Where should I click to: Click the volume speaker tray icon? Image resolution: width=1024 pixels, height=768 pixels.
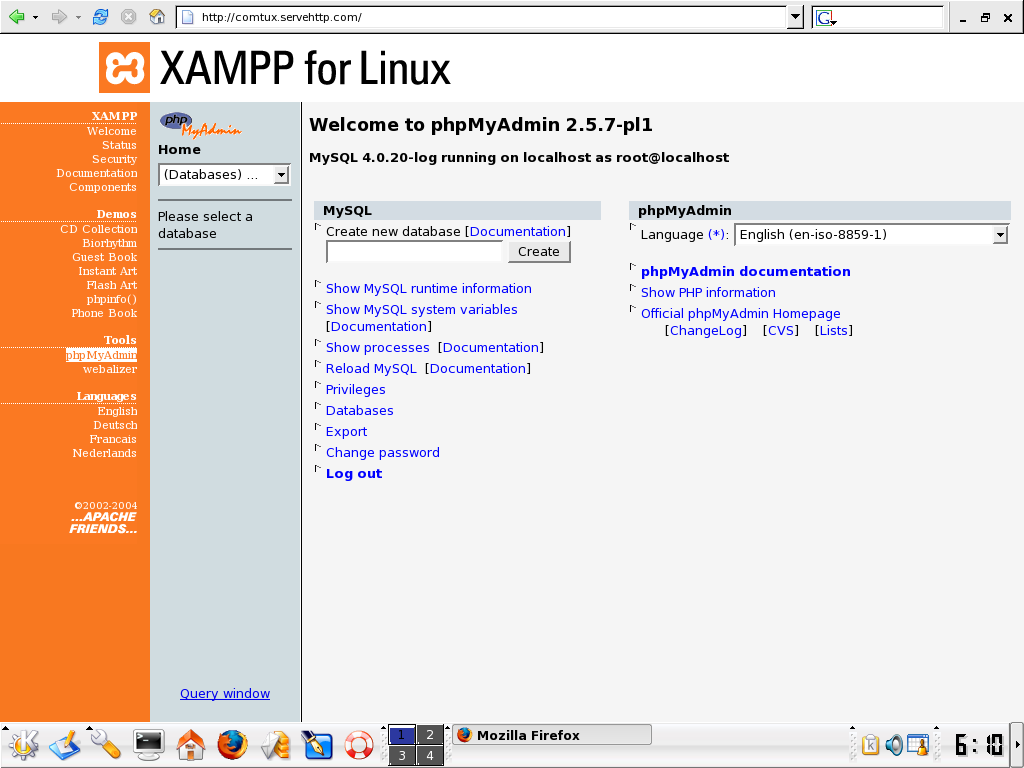(893, 745)
